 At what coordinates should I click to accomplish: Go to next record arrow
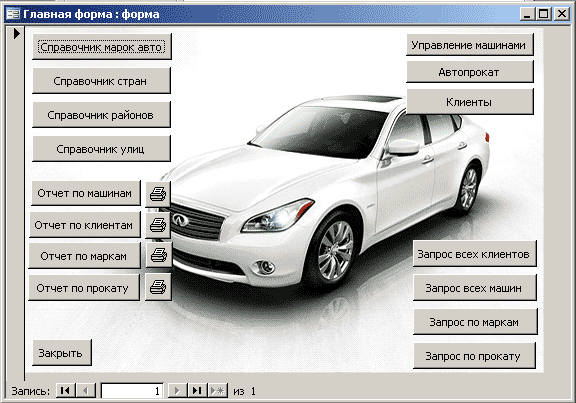tap(177, 391)
